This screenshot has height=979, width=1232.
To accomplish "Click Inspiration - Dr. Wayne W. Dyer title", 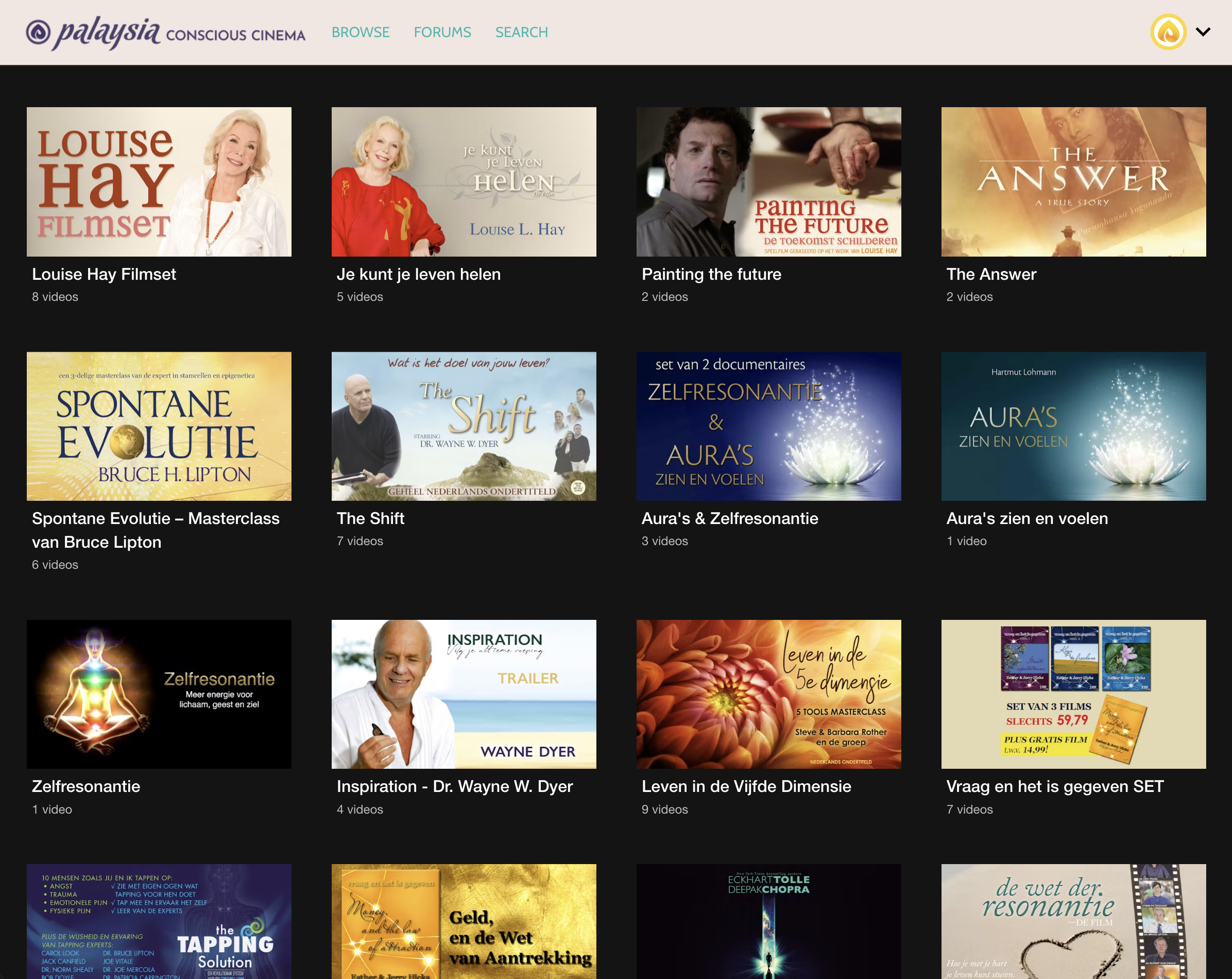I will tap(454, 786).
